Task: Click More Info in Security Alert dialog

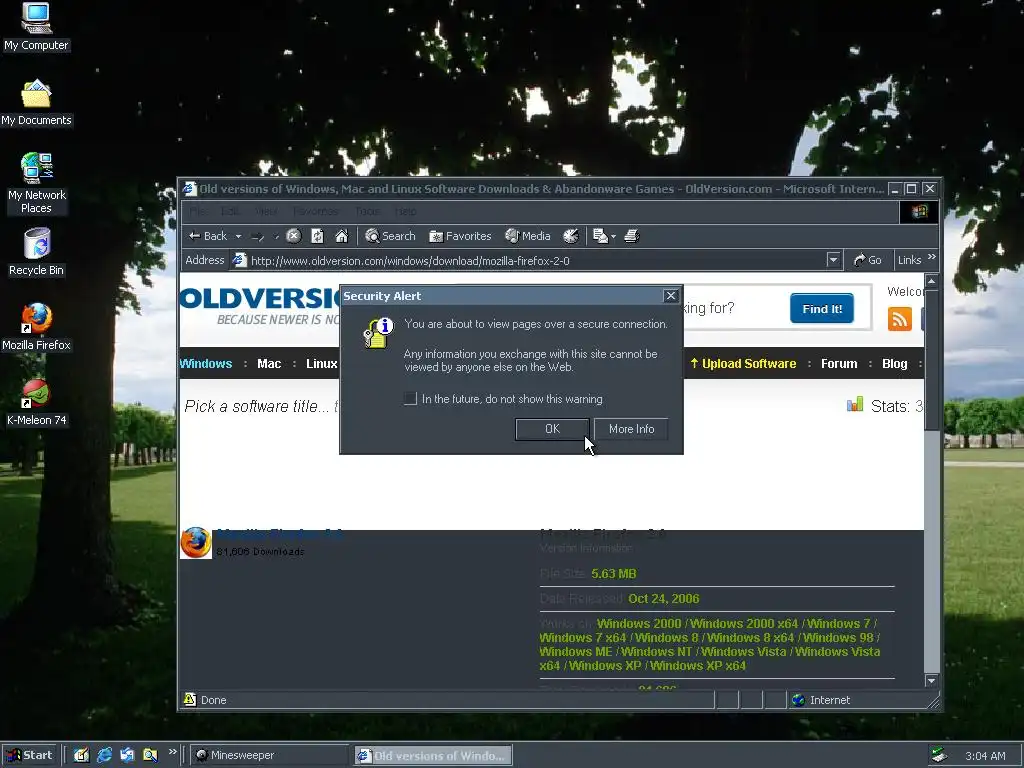Action: click(x=632, y=429)
